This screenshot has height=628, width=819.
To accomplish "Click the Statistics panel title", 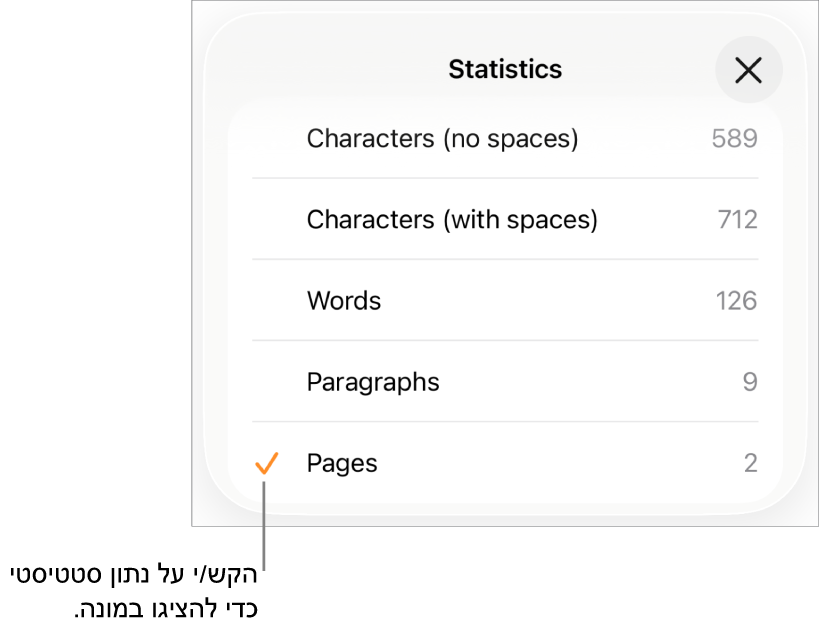I will coord(505,69).
